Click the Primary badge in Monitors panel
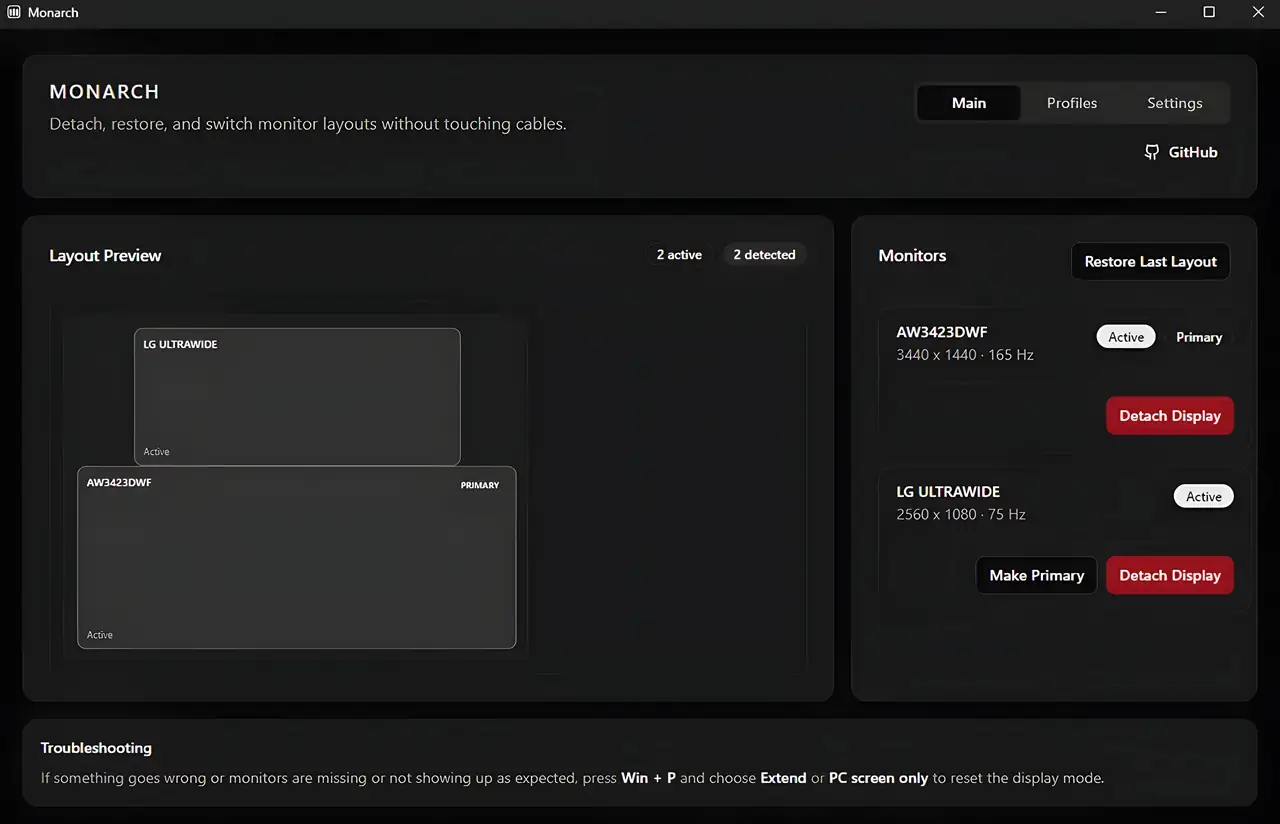Viewport: 1280px width, 824px height. point(1199,337)
